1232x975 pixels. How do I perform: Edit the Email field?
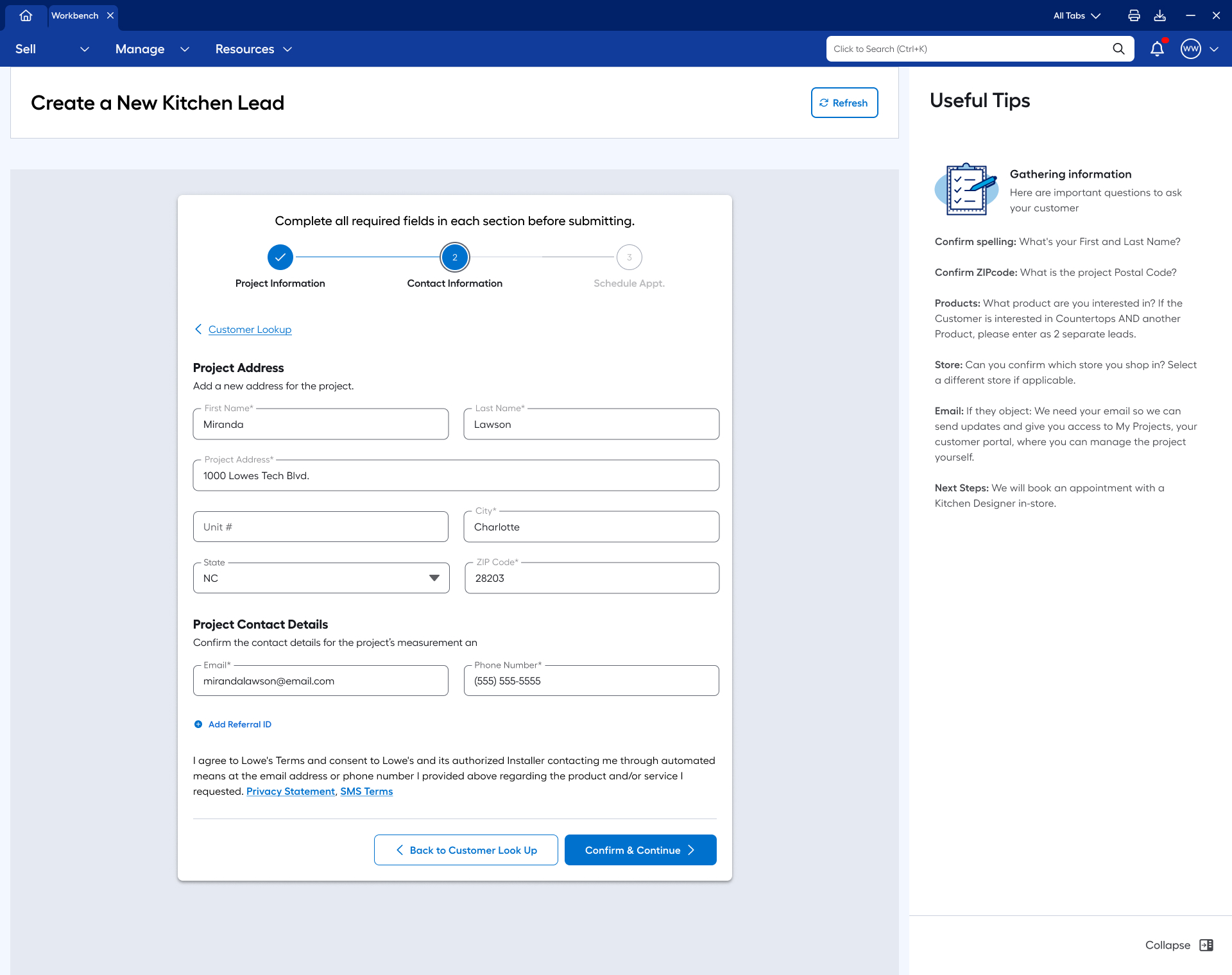tap(321, 681)
